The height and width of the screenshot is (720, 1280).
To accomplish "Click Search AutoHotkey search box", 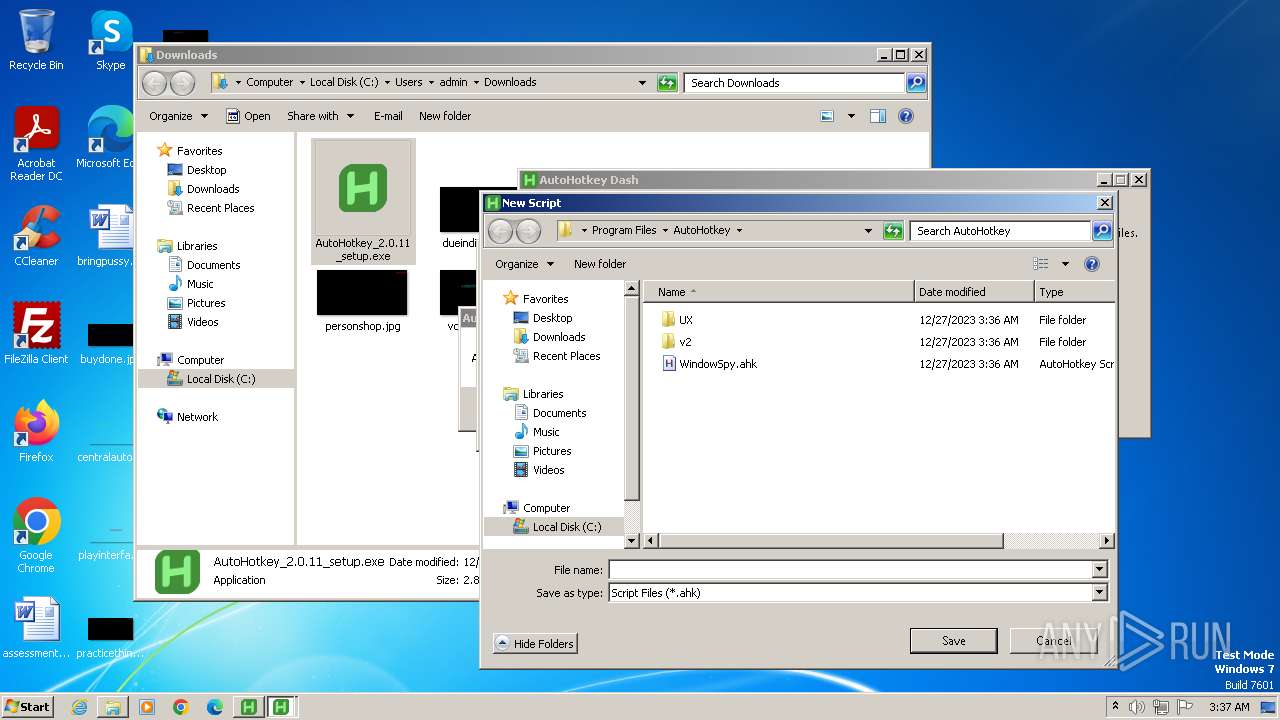I will (x=1000, y=231).
